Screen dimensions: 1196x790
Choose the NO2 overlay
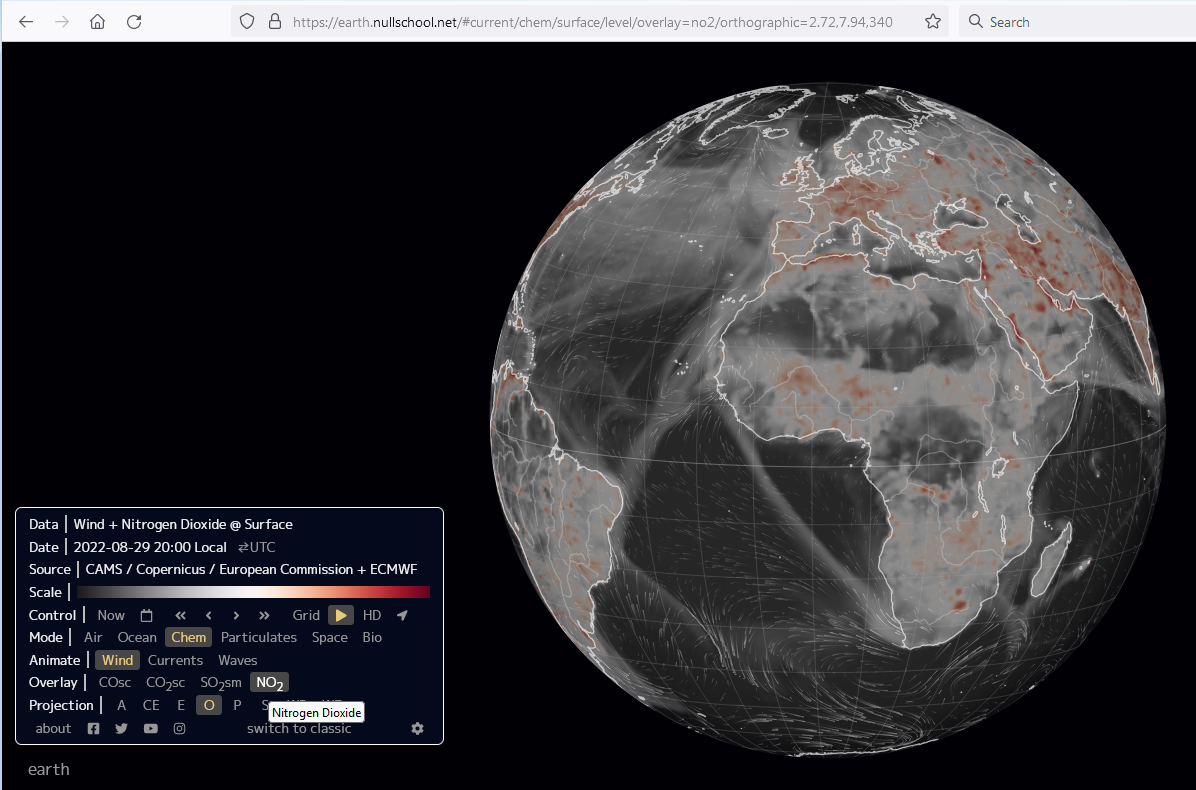click(269, 683)
